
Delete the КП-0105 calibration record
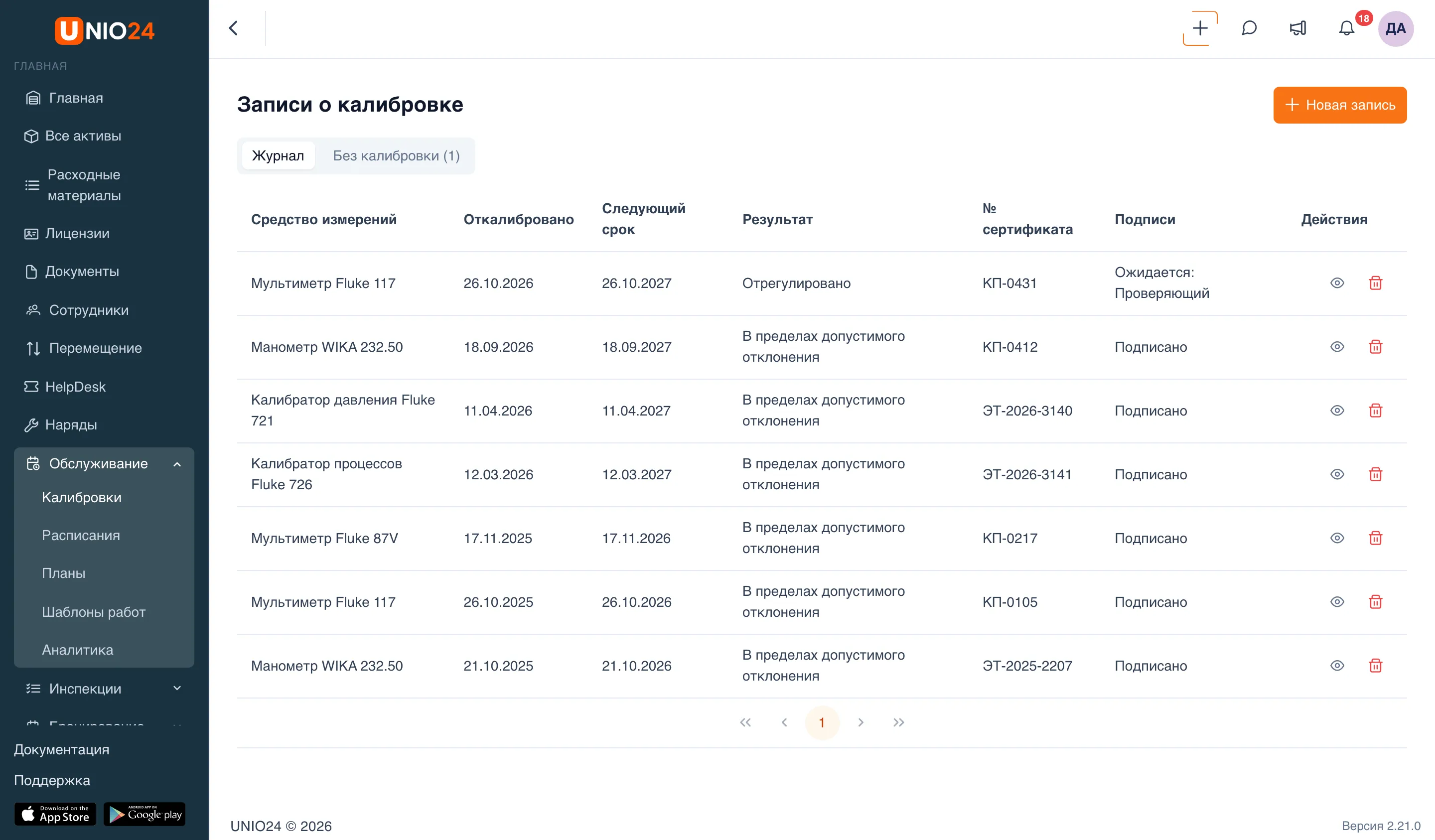pyautogui.click(x=1375, y=602)
